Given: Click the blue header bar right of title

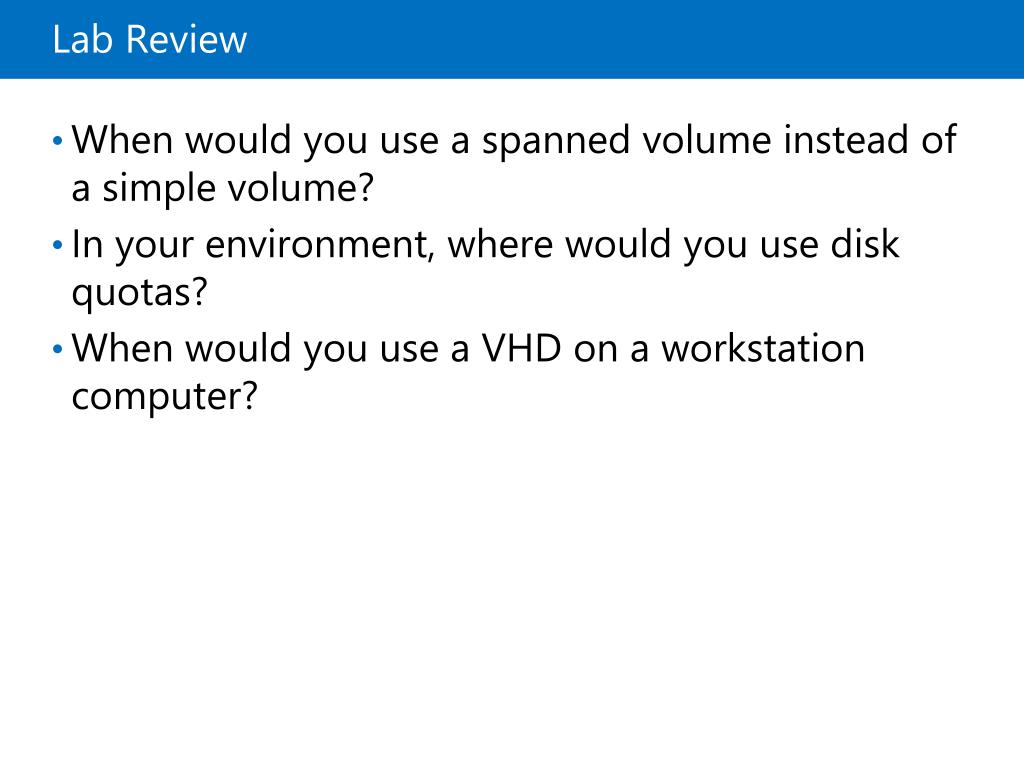Looking at the screenshot, I should tap(633, 39).
